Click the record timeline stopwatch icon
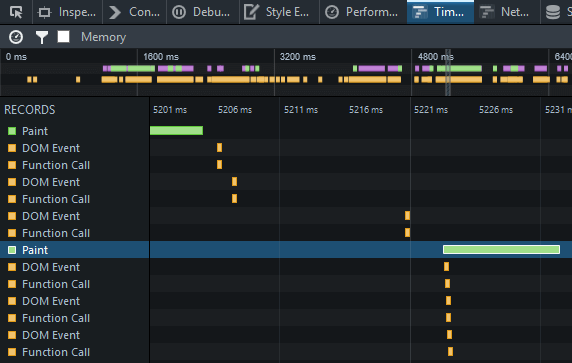Viewport: 572px width, 363px height. click(16, 37)
